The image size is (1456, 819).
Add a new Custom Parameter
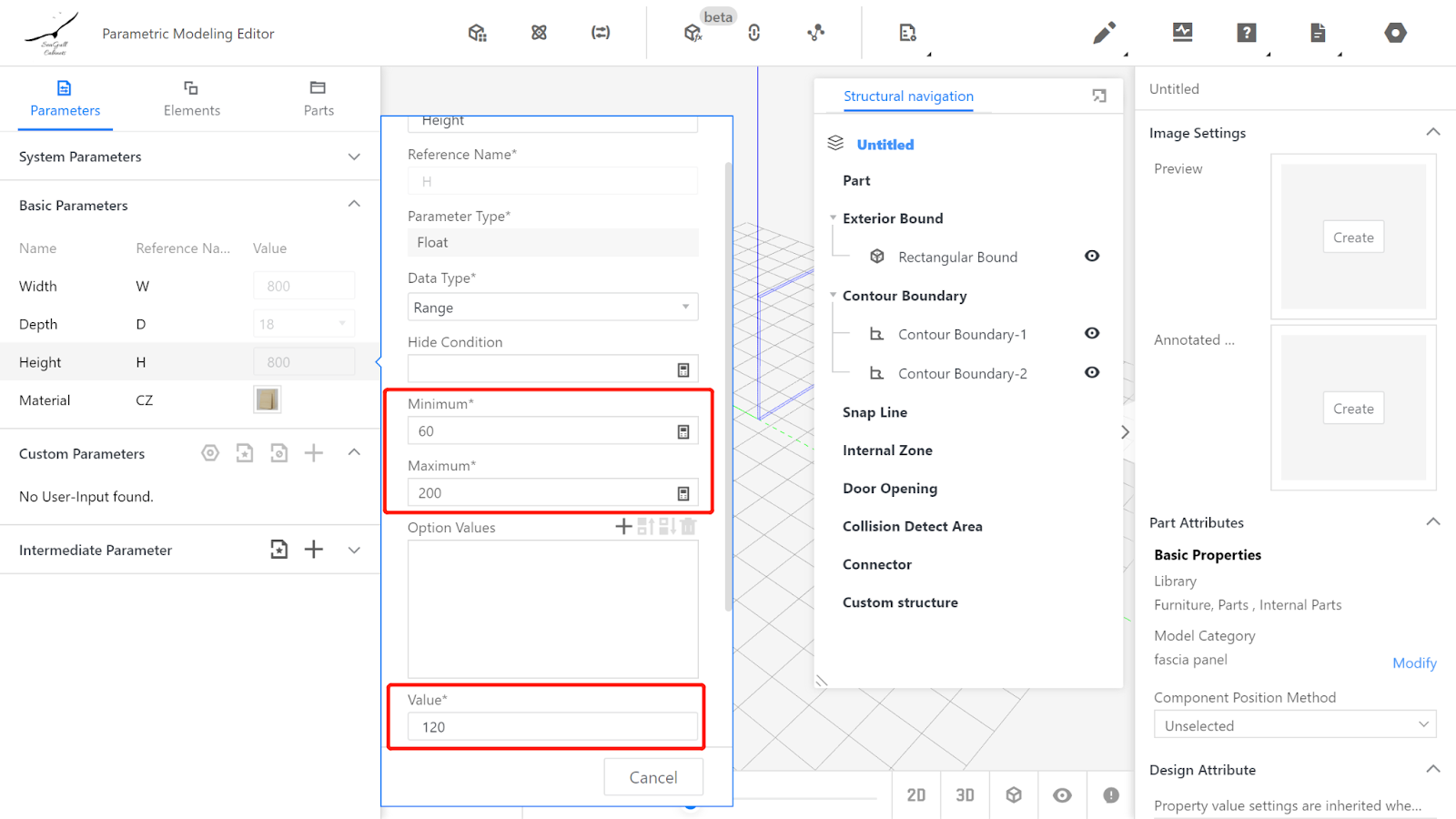(x=314, y=453)
